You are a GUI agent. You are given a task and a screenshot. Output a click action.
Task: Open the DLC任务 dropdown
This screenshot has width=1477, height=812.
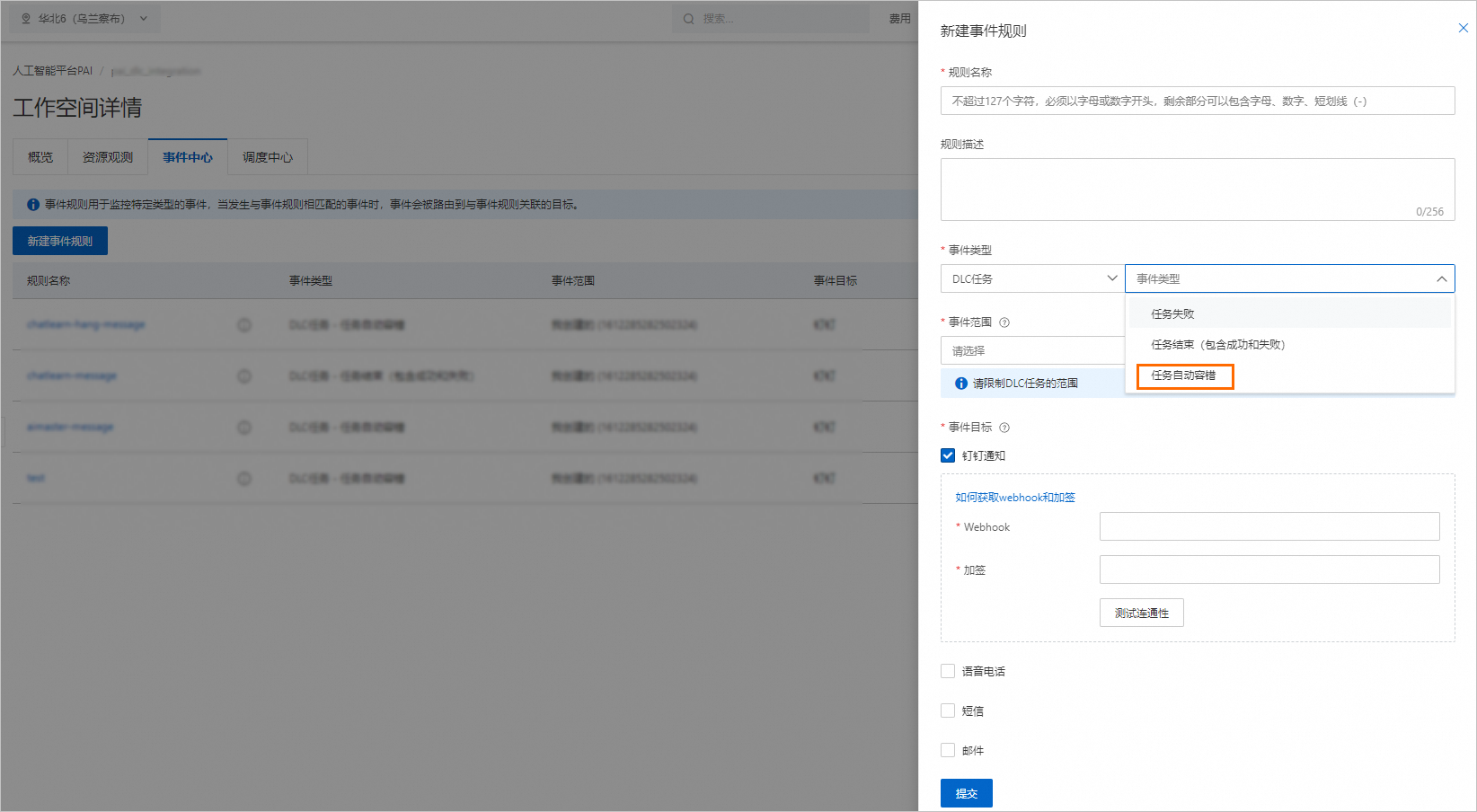coord(1032,278)
